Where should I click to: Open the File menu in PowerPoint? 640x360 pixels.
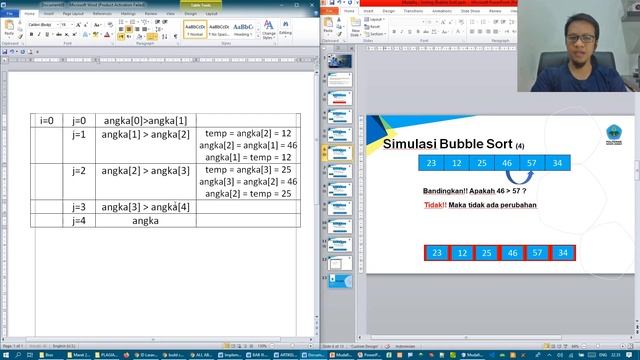[x=329, y=11]
